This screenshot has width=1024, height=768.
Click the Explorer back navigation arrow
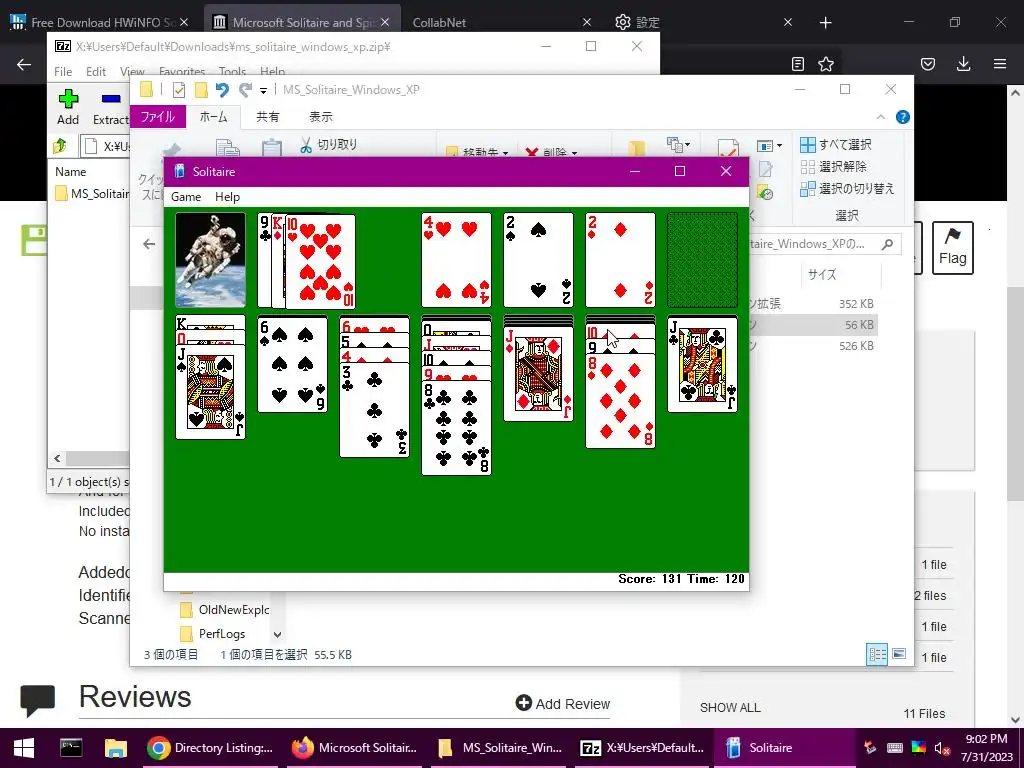pos(150,244)
